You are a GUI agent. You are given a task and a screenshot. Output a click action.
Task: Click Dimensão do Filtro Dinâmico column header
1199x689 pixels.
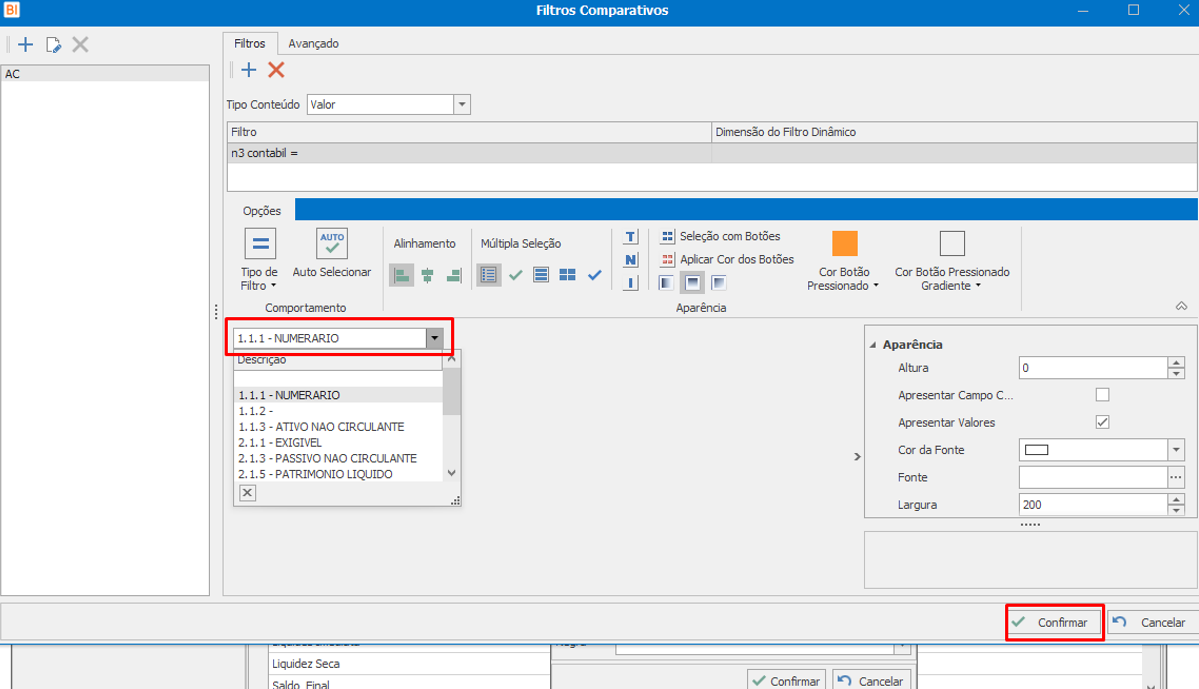[954, 132]
